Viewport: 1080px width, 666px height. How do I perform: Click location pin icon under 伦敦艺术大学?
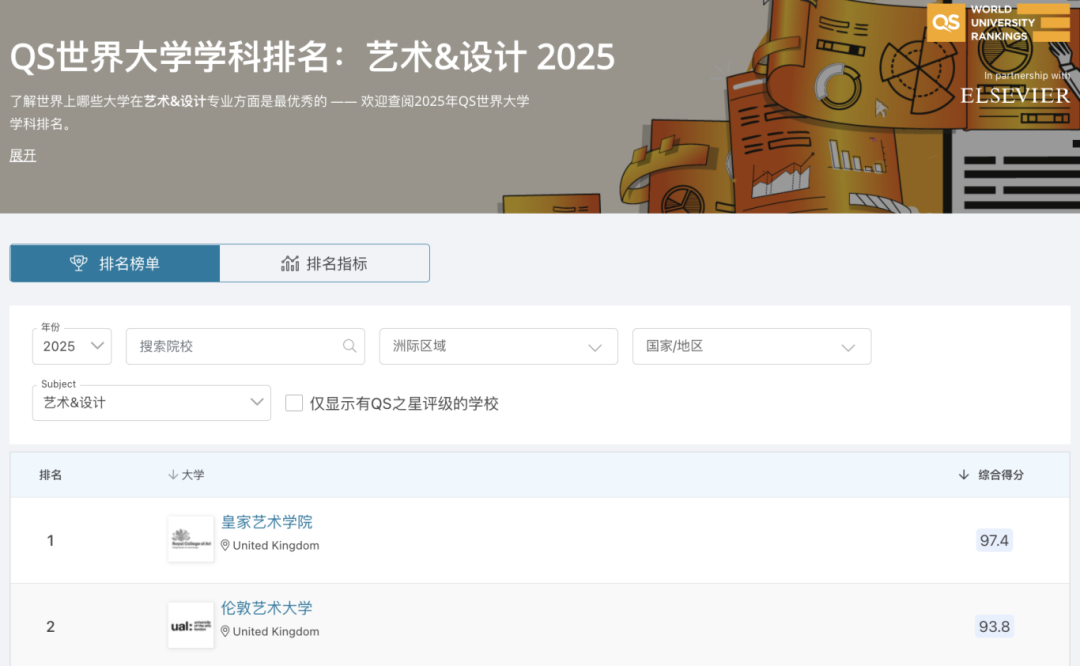tap(225, 632)
